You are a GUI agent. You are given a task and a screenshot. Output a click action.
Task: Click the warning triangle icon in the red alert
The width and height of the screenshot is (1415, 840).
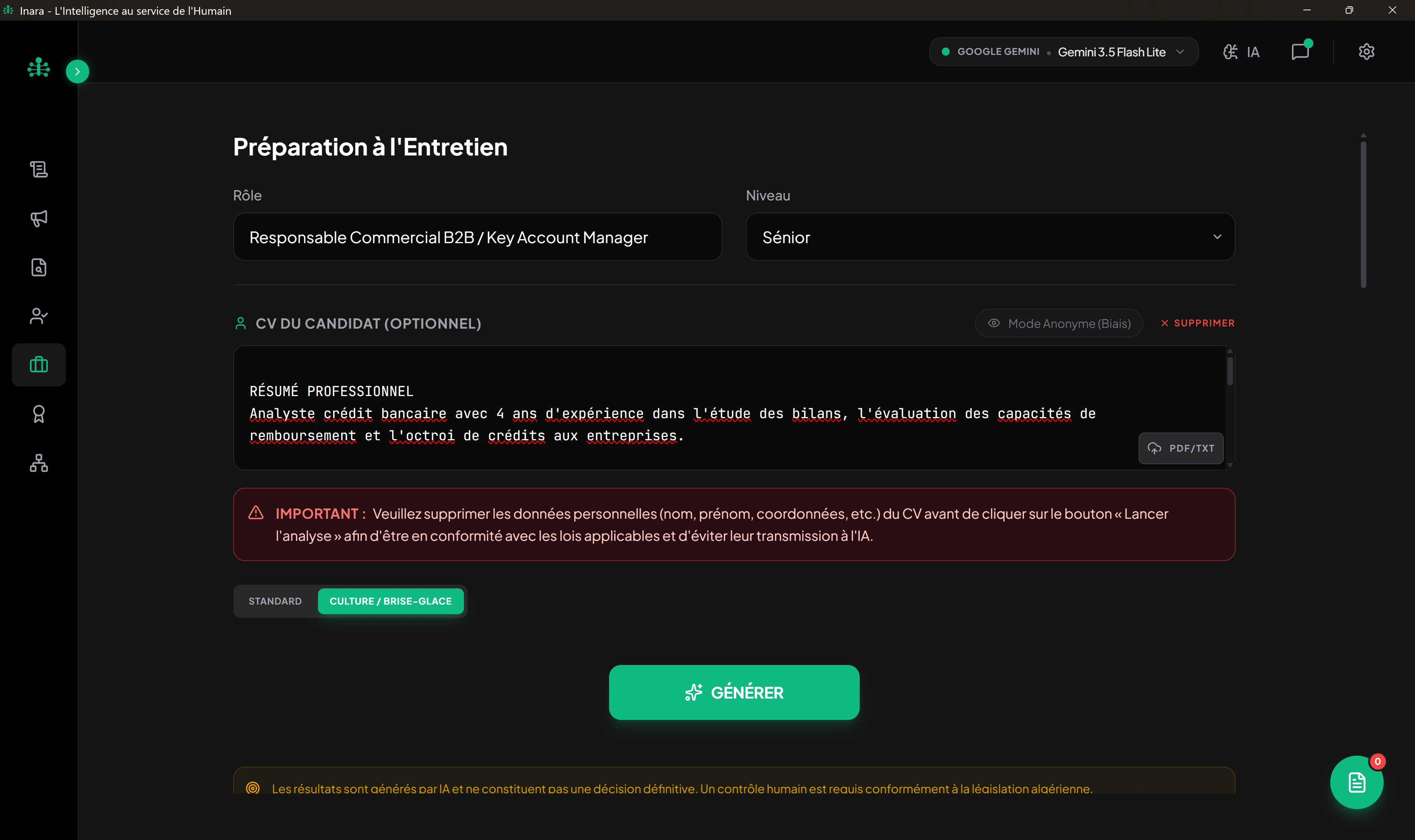(x=256, y=513)
